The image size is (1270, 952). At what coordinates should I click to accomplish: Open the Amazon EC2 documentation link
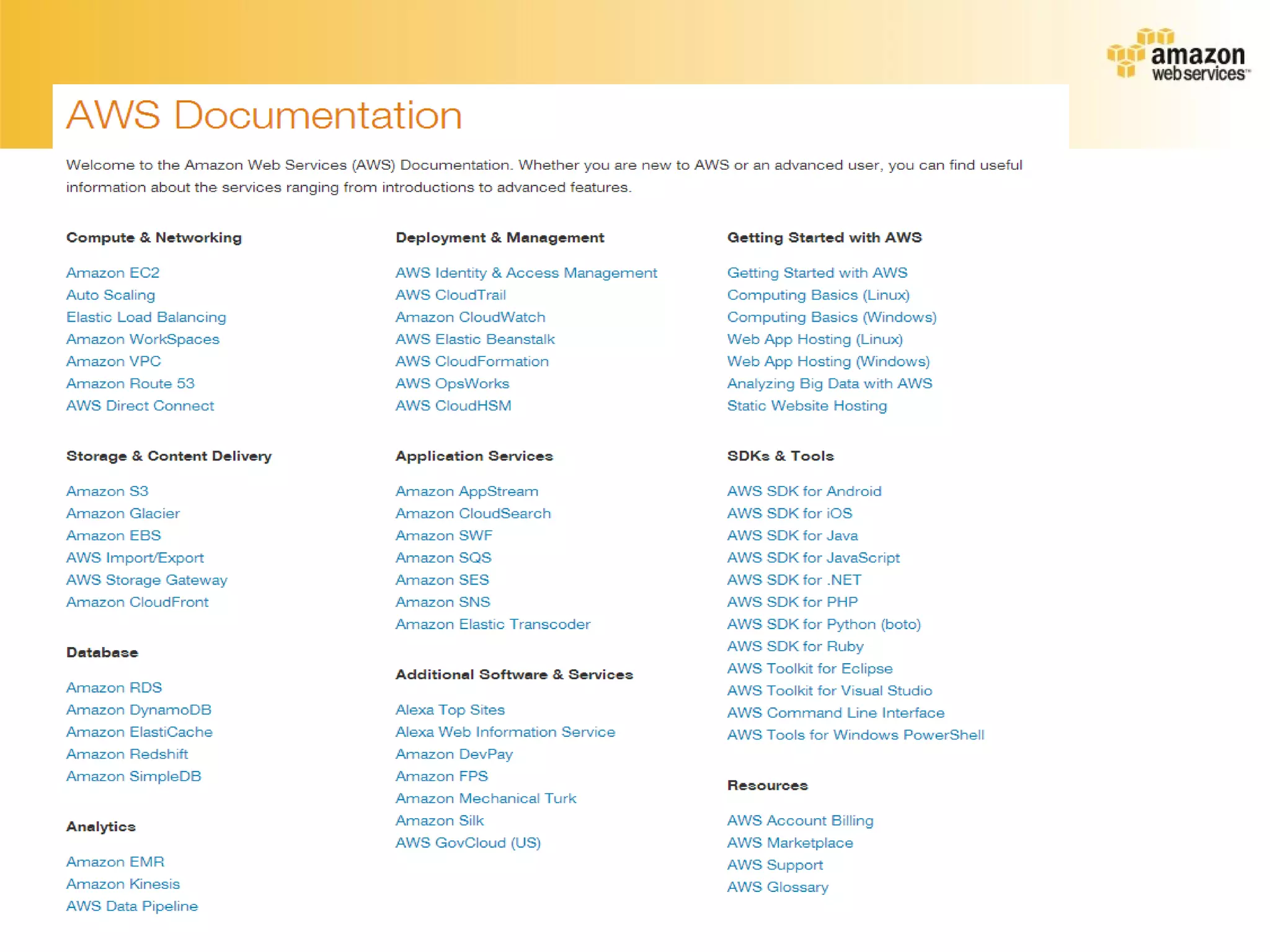point(113,273)
